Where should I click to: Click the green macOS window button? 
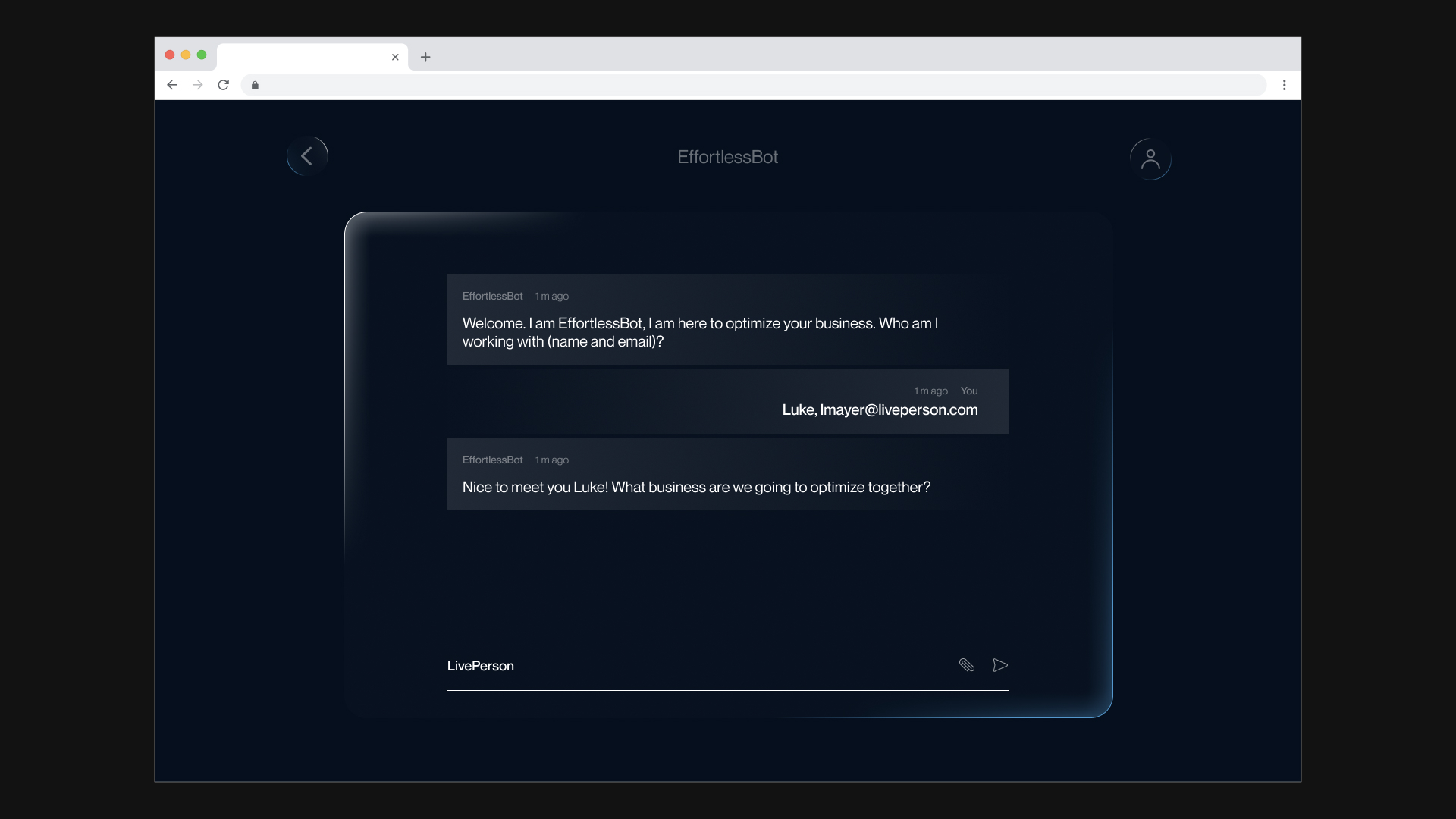pyautogui.click(x=202, y=55)
